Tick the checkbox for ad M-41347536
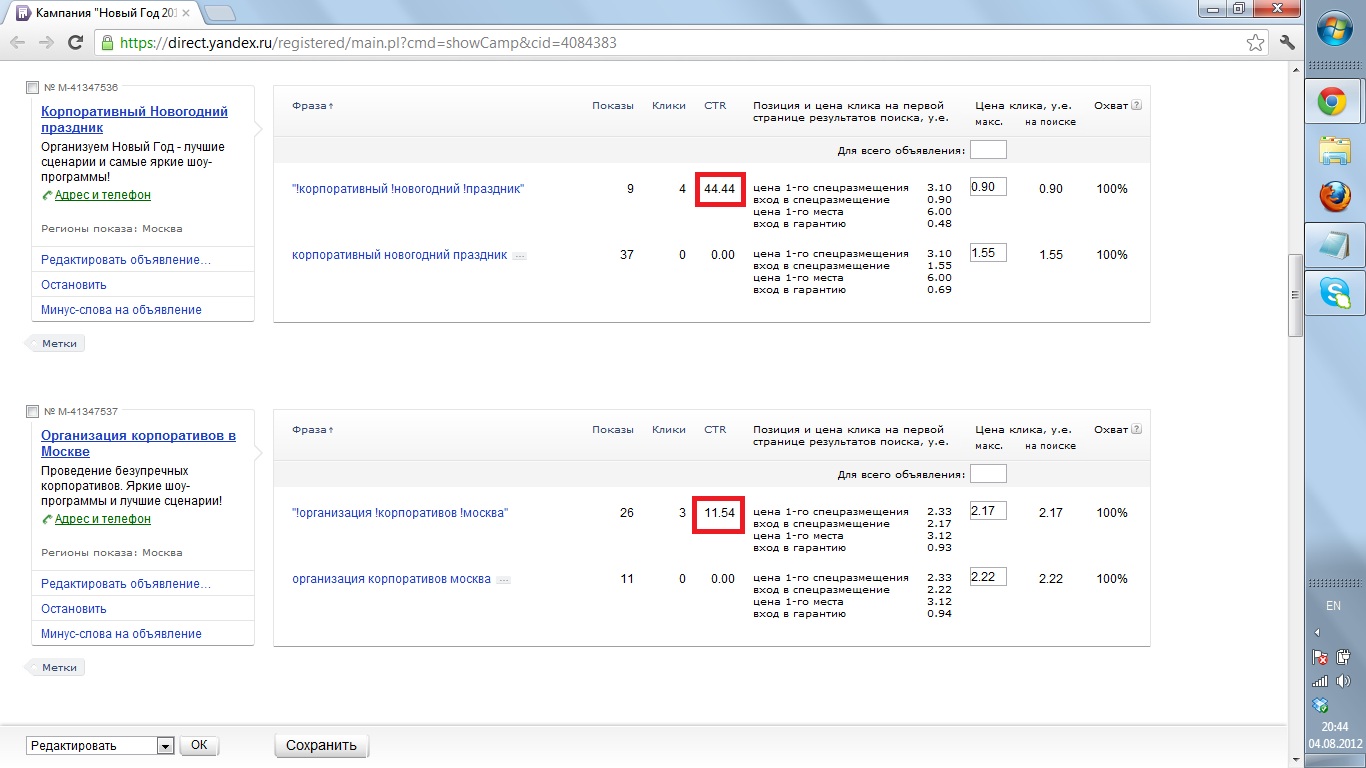This screenshot has height=768, width=1366. click(x=33, y=88)
